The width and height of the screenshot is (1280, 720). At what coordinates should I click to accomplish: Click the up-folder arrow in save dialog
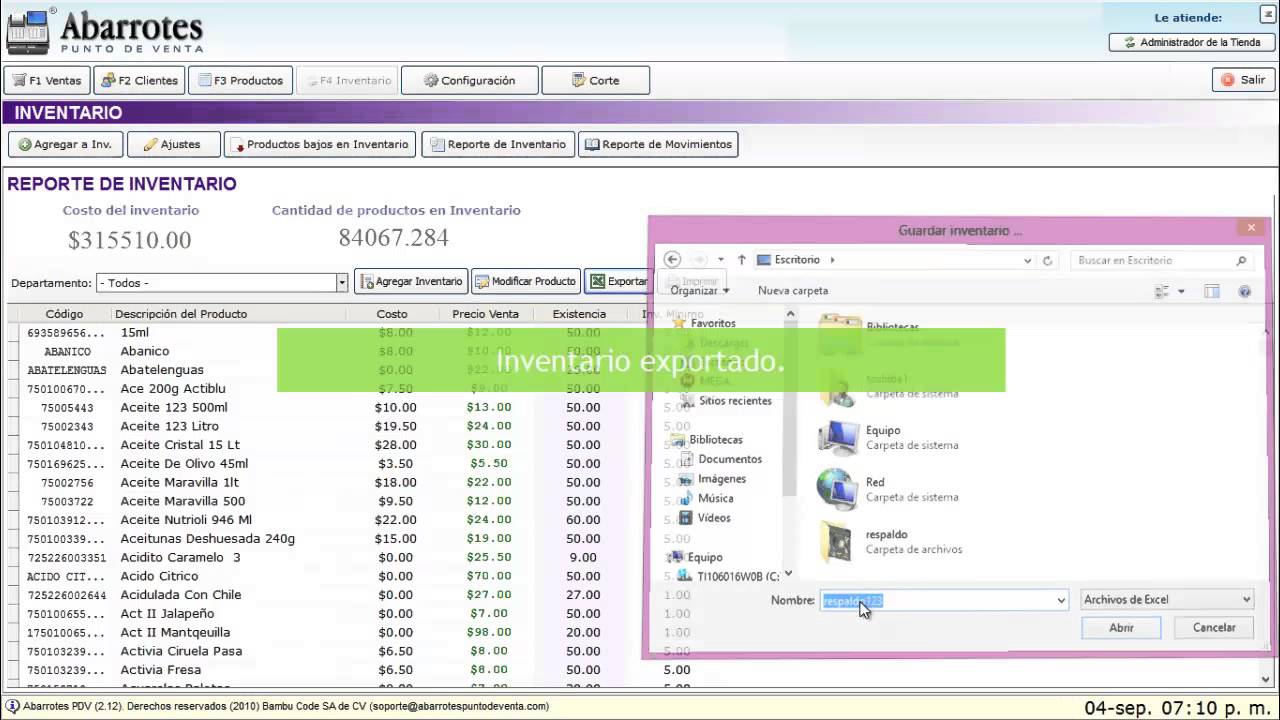[741, 260]
